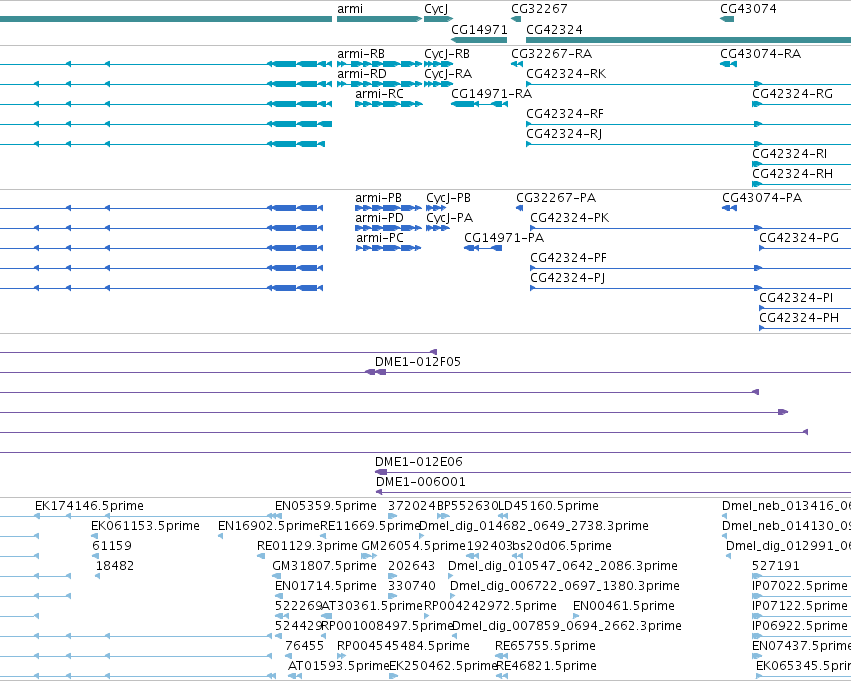The image size is (851, 681).
Task: Select the armi gene label
Action: click(x=350, y=9)
